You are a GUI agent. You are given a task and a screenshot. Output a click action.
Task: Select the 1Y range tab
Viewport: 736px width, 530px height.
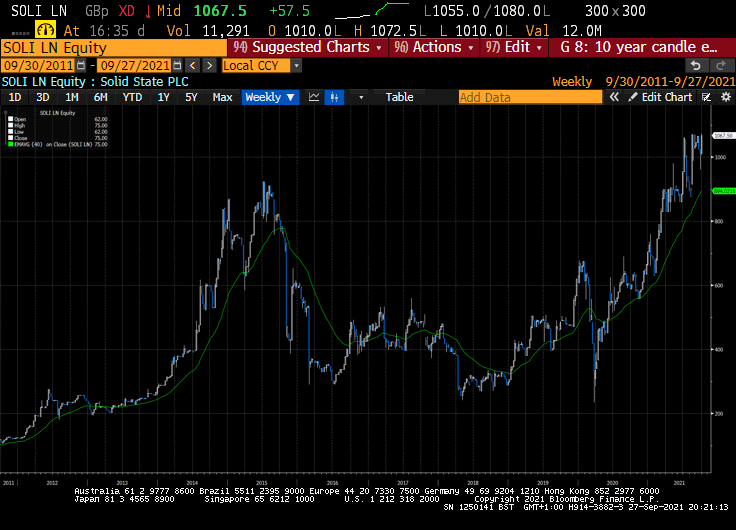pyautogui.click(x=163, y=97)
